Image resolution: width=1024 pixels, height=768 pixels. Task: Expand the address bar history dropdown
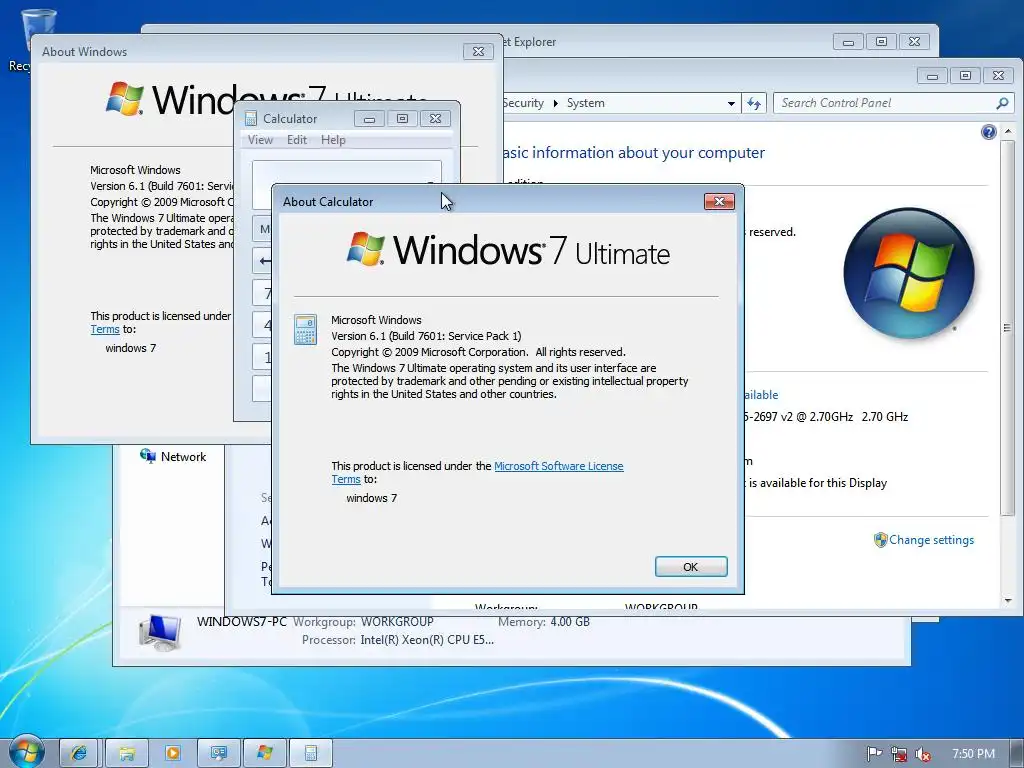pos(731,103)
